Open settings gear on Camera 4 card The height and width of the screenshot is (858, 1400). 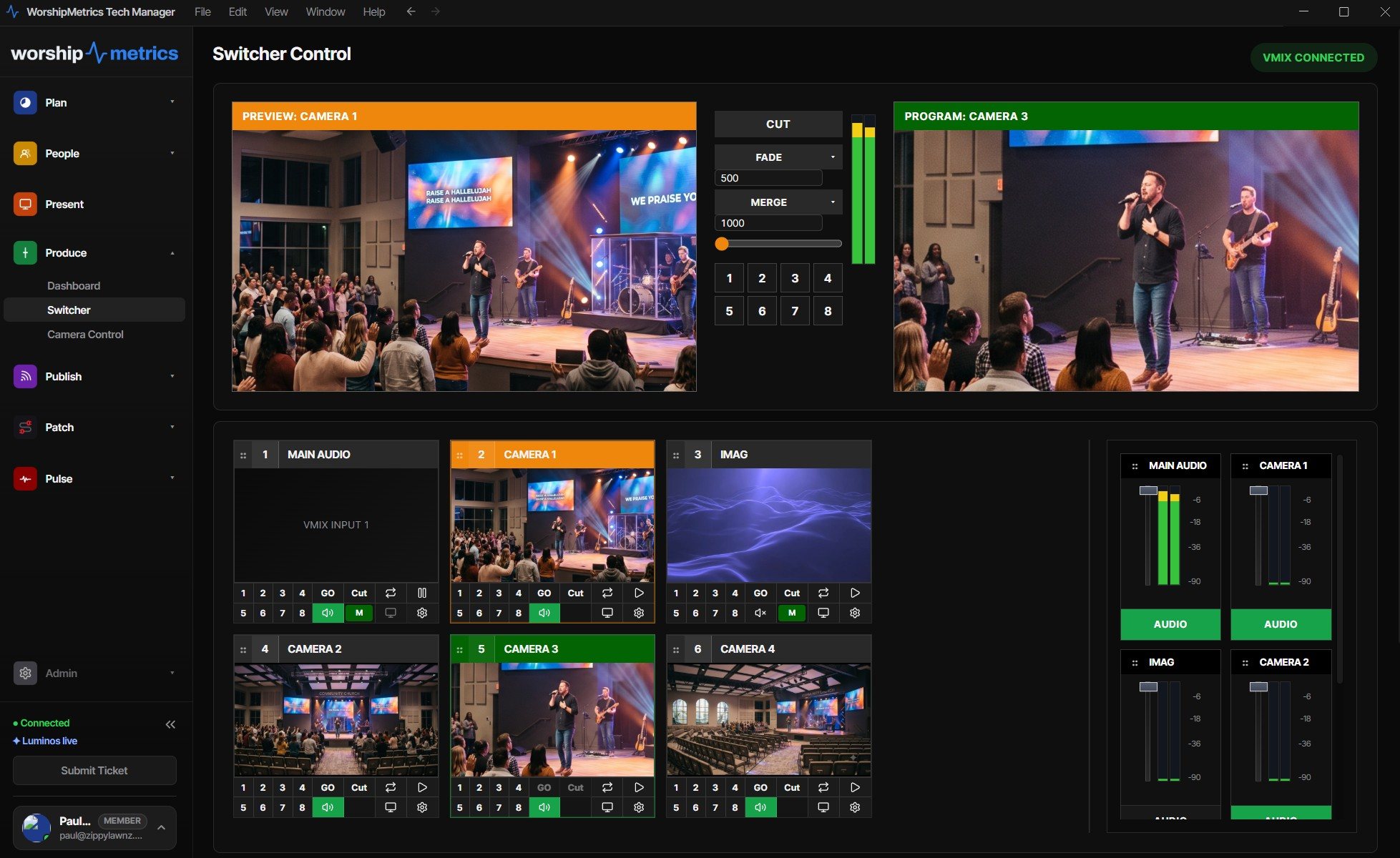click(855, 807)
